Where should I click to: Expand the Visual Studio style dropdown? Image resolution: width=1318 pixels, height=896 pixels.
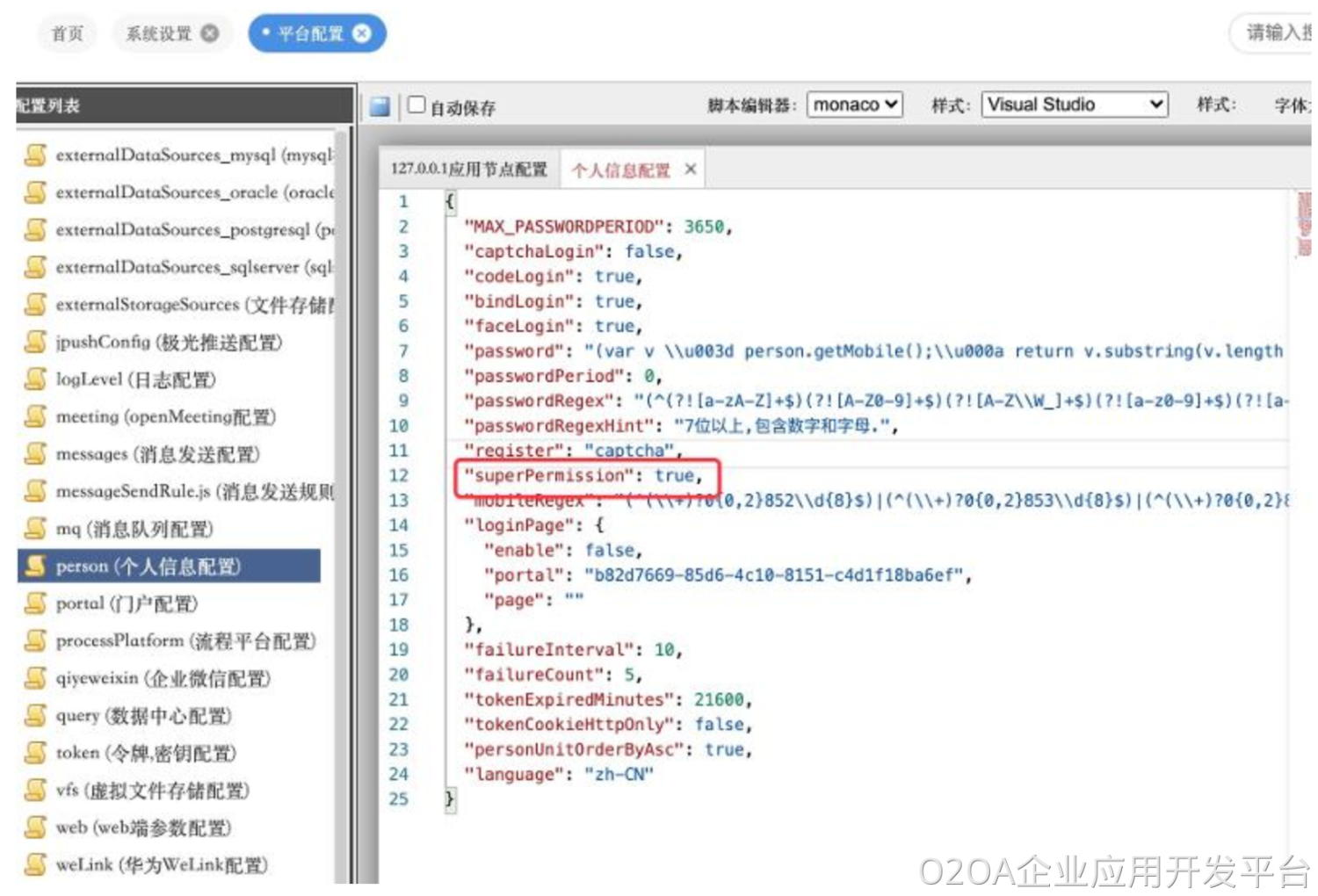point(1074,105)
